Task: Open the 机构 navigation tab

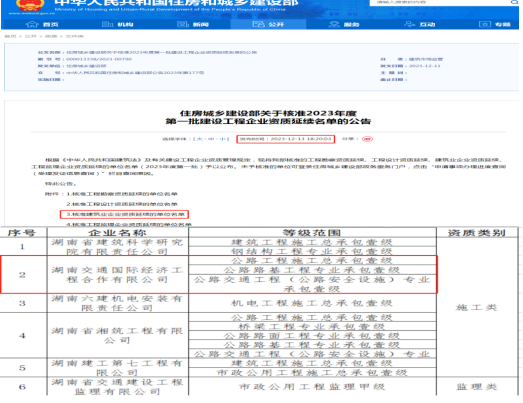Action: coord(117,24)
